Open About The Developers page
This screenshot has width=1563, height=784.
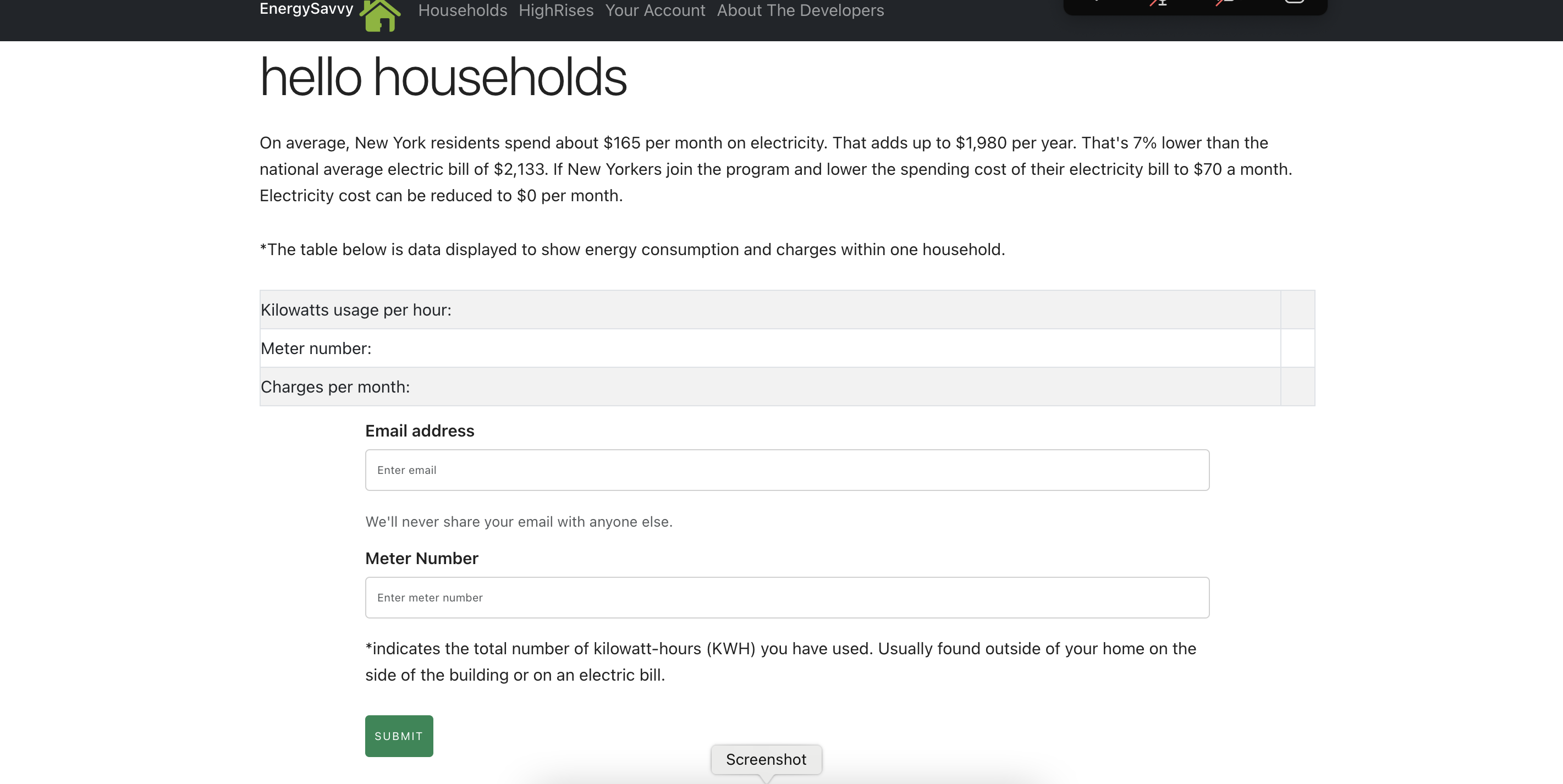tap(800, 10)
